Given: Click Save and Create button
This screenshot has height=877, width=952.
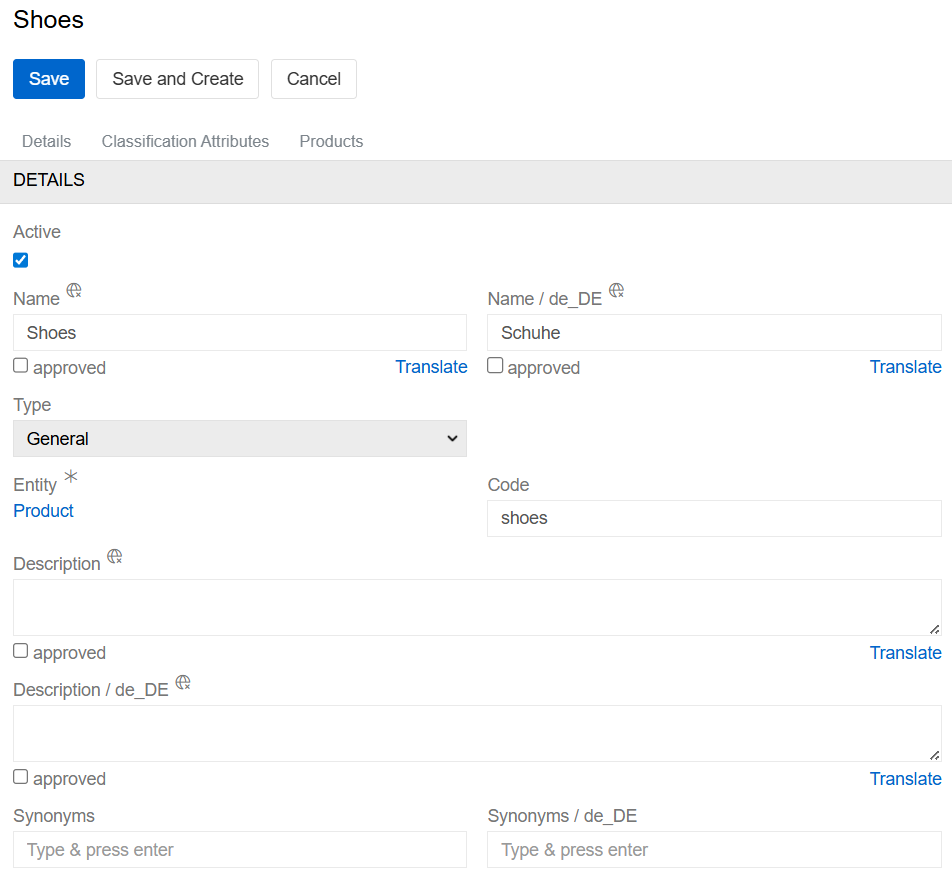Looking at the screenshot, I should [177, 79].
